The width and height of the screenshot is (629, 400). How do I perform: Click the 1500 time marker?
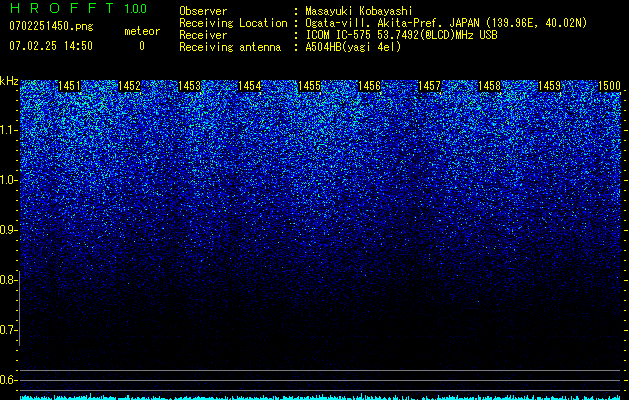coord(610,86)
